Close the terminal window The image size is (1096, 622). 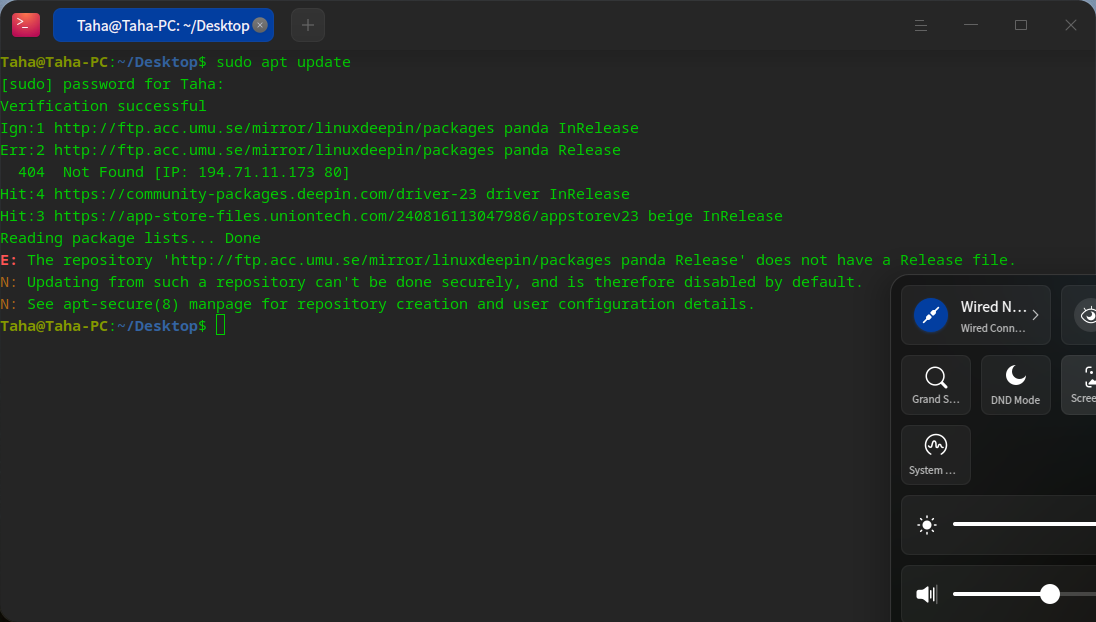pos(1071,25)
